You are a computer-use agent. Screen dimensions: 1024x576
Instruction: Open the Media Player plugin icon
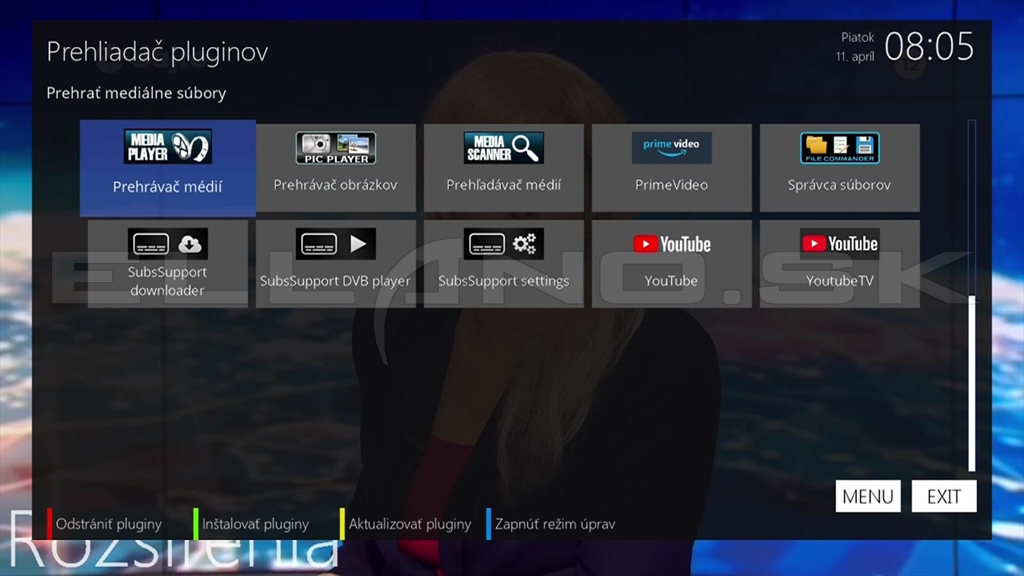(167, 148)
